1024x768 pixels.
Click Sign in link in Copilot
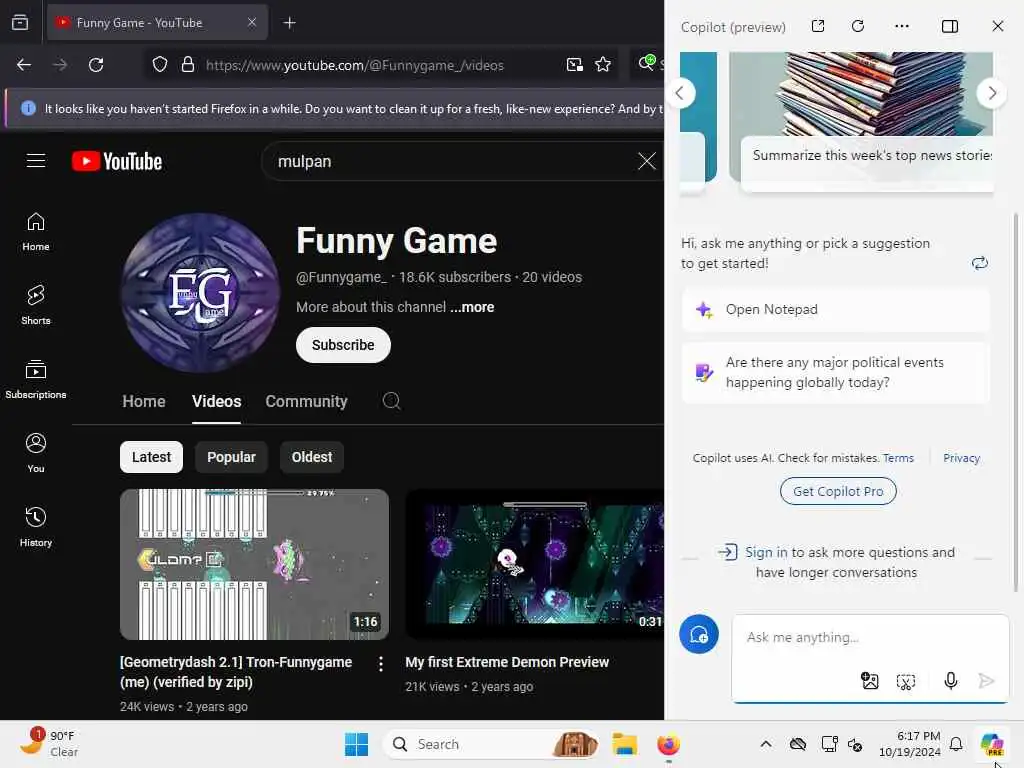(766, 552)
